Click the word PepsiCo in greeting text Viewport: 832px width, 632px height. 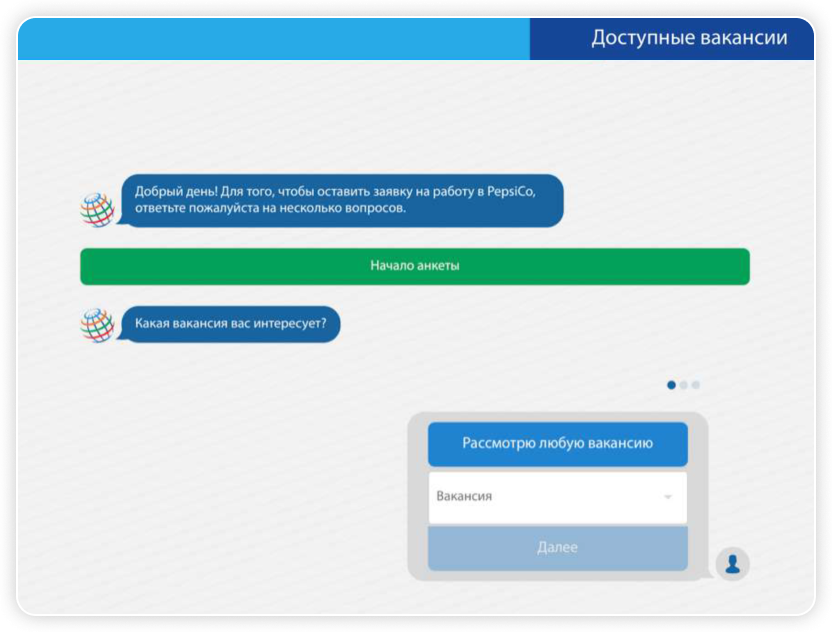click(x=511, y=192)
